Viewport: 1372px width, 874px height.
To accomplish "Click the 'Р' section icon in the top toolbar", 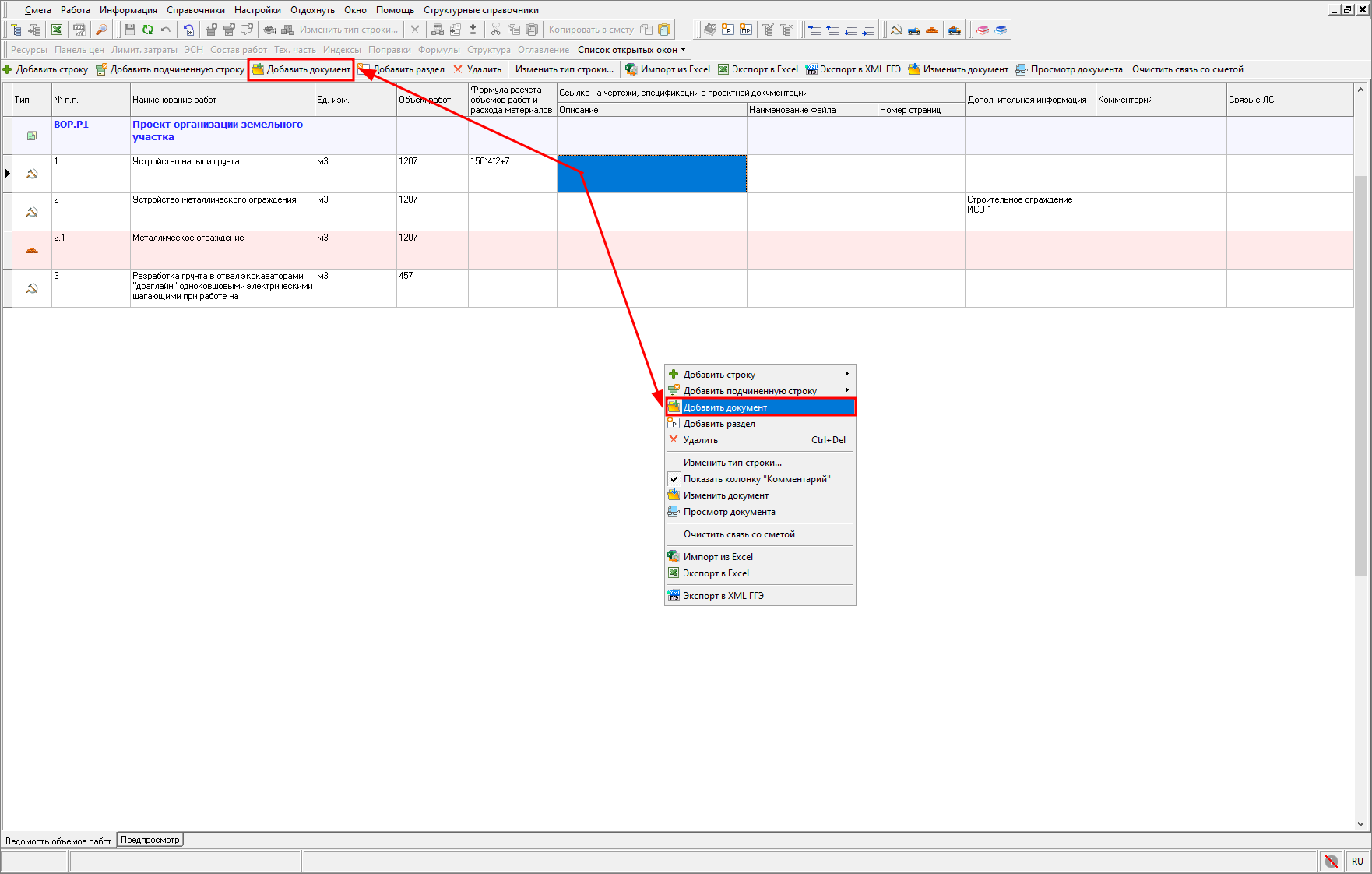I will 727,30.
